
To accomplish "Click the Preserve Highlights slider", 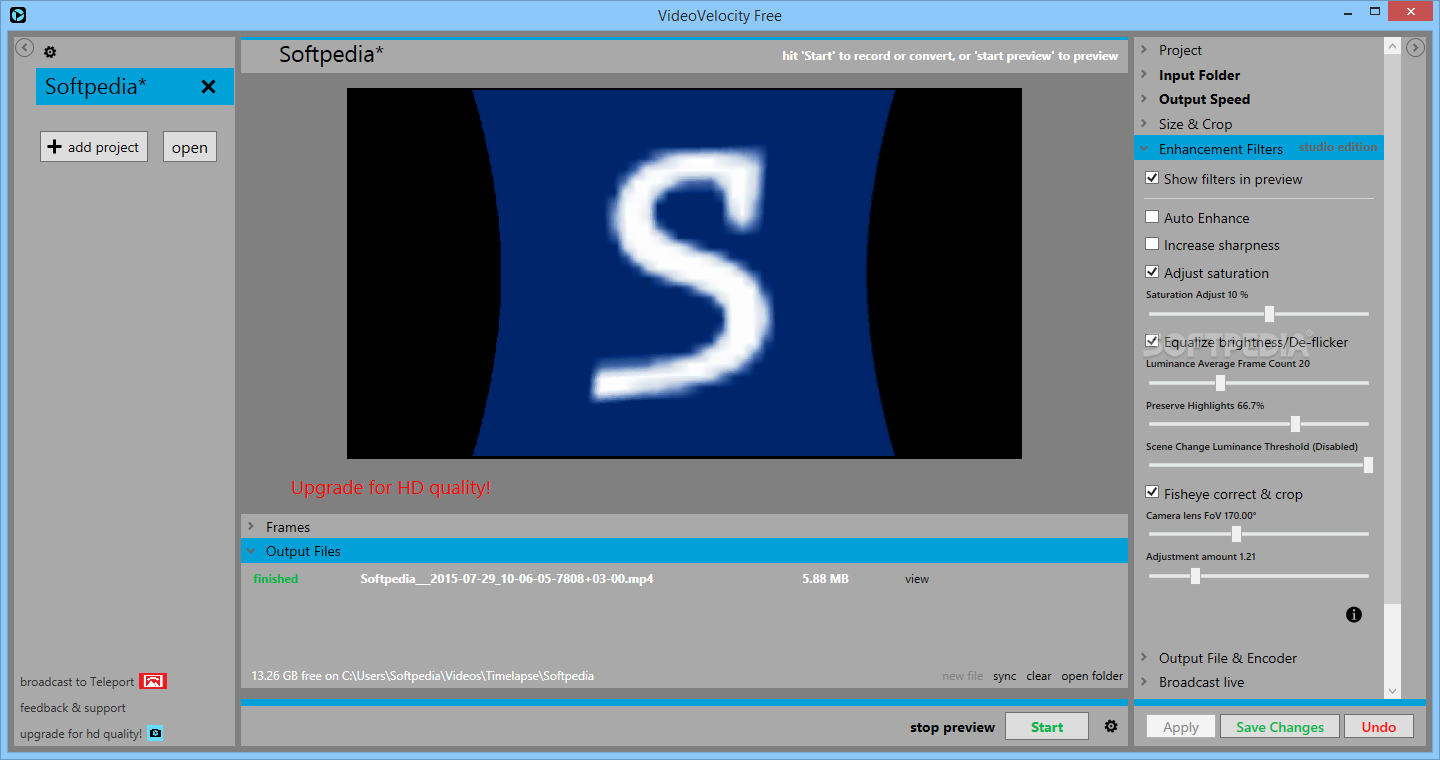I will [1258, 424].
